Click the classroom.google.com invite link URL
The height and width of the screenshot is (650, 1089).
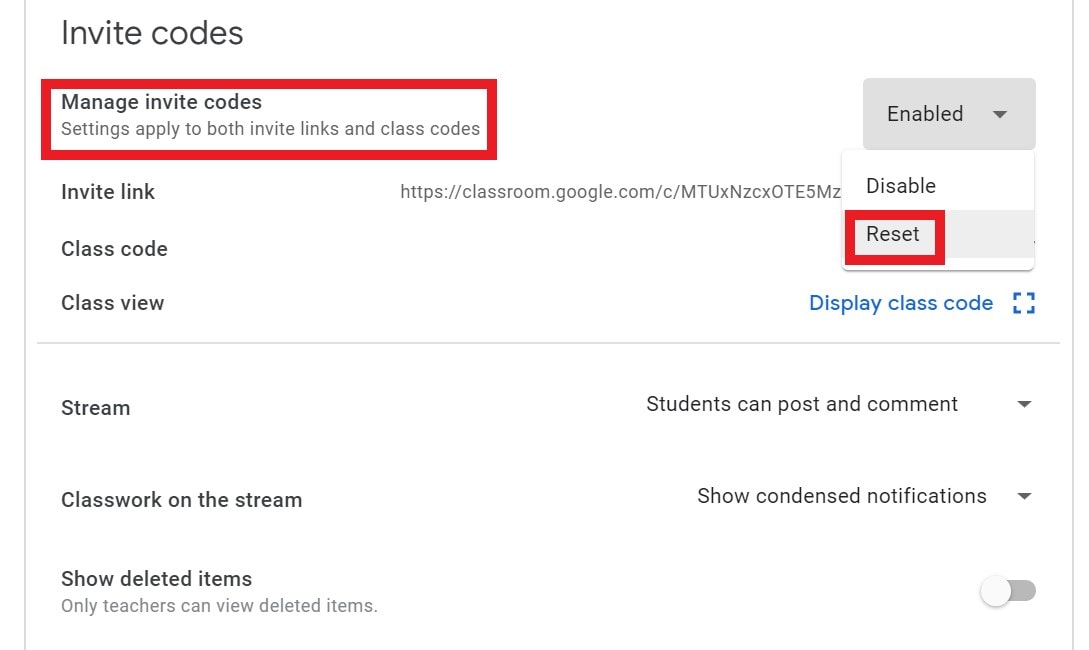click(x=620, y=192)
